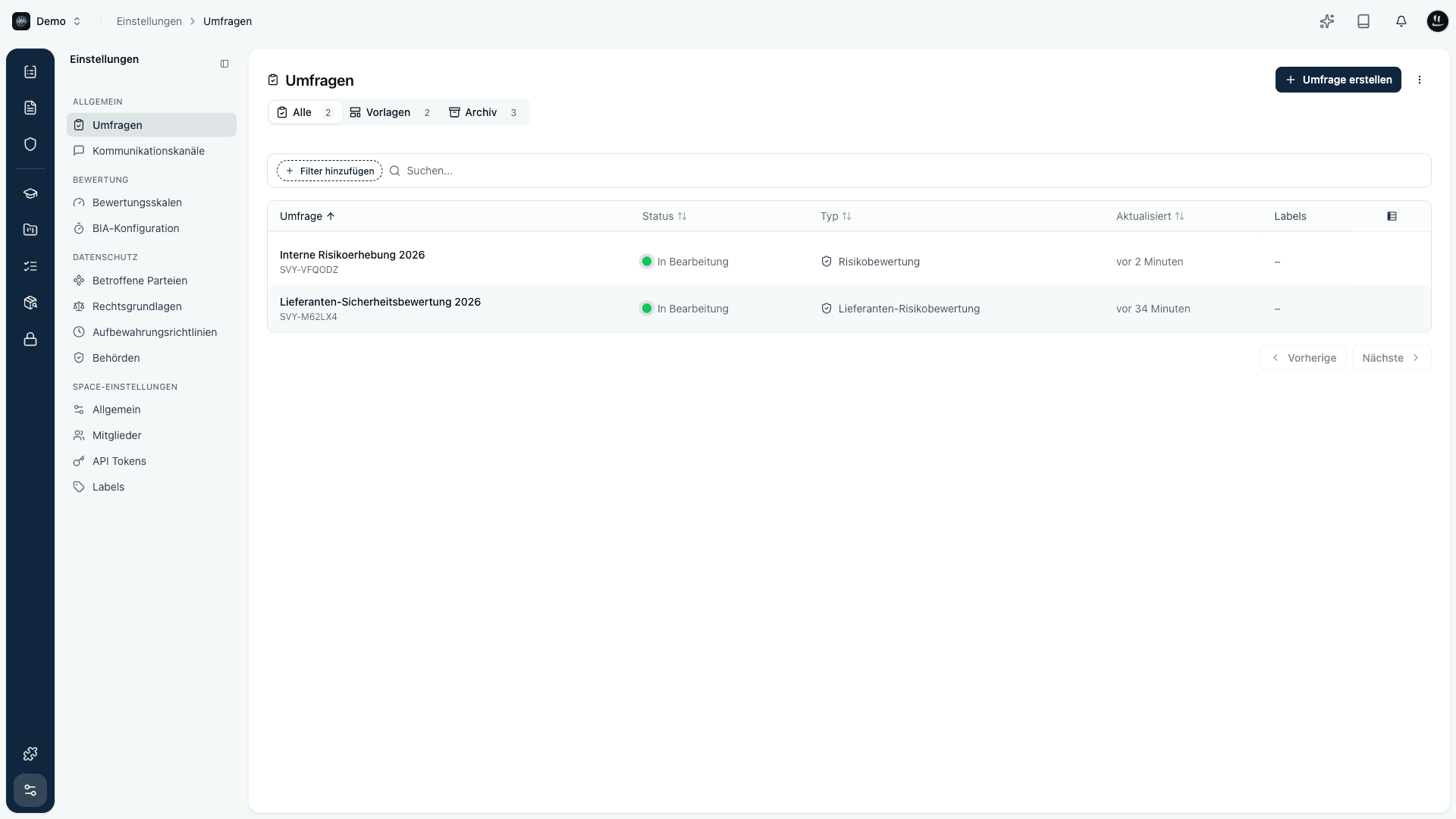Sort table by Typ column

(x=836, y=216)
